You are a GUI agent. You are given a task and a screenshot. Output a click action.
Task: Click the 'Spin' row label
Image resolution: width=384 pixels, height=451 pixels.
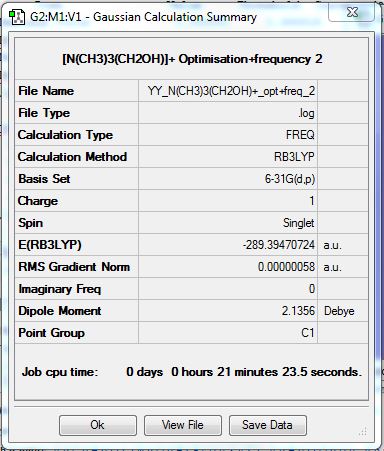click(x=31, y=223)
